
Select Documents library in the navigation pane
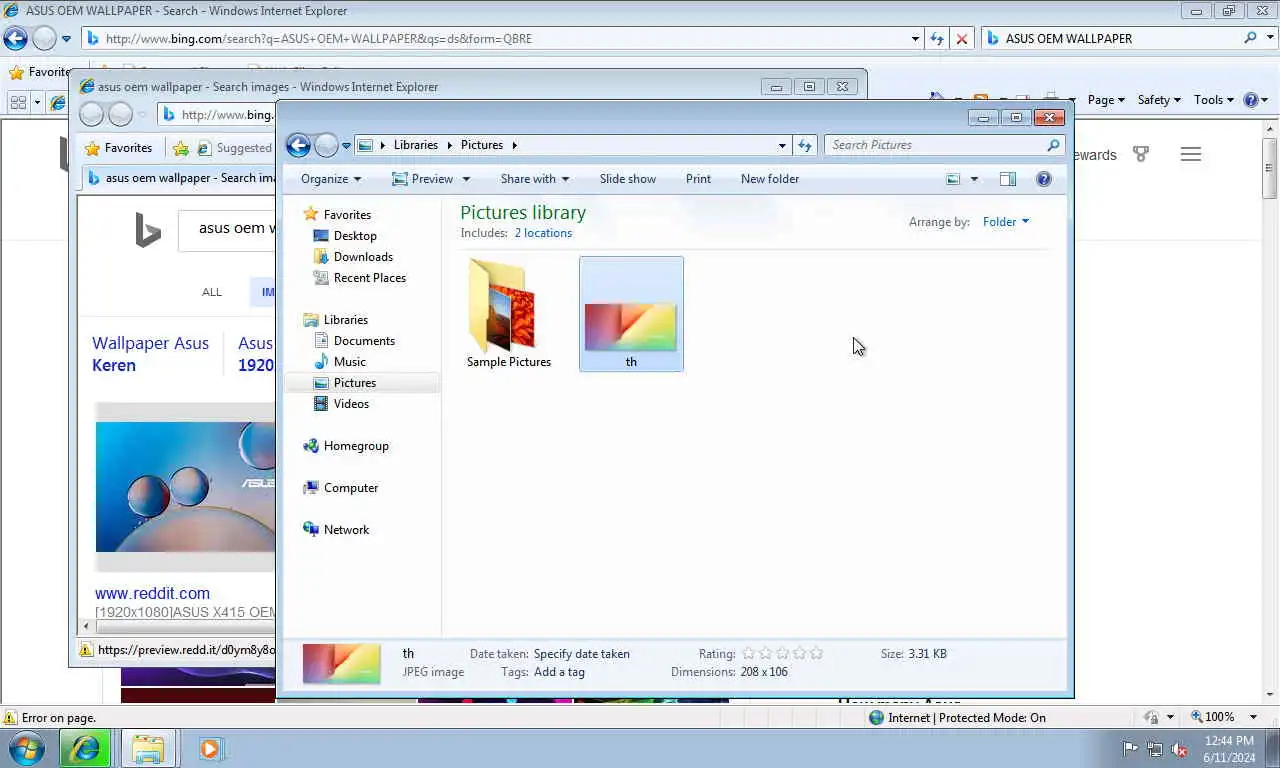pyautogui.click(x=364, y=341)
